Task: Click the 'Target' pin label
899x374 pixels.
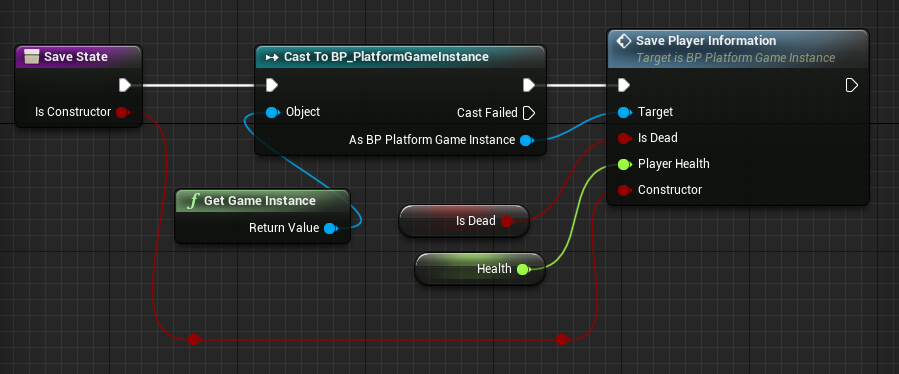Action: click(655, 112)
